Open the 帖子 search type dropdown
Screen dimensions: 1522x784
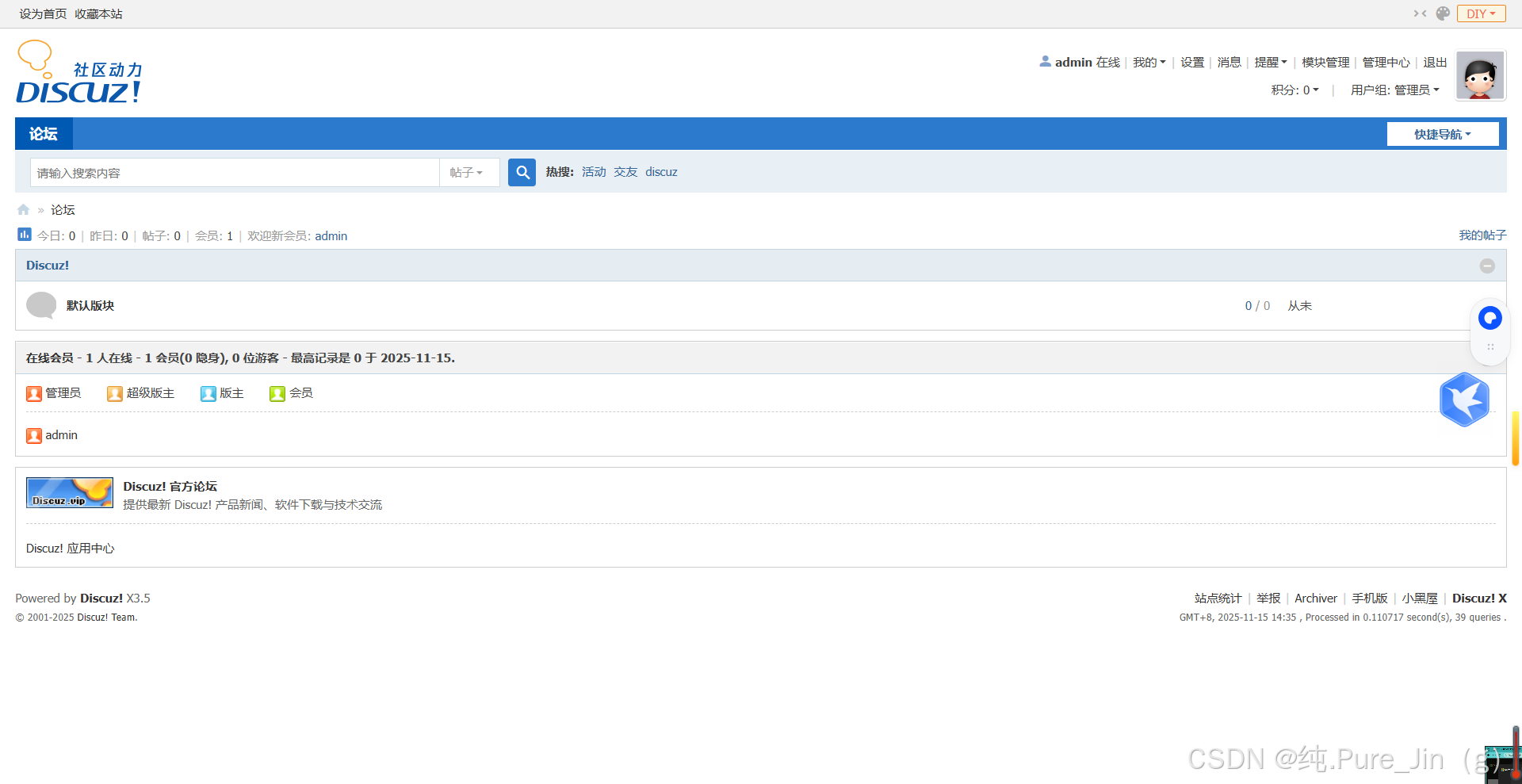(x=468, y=173)
